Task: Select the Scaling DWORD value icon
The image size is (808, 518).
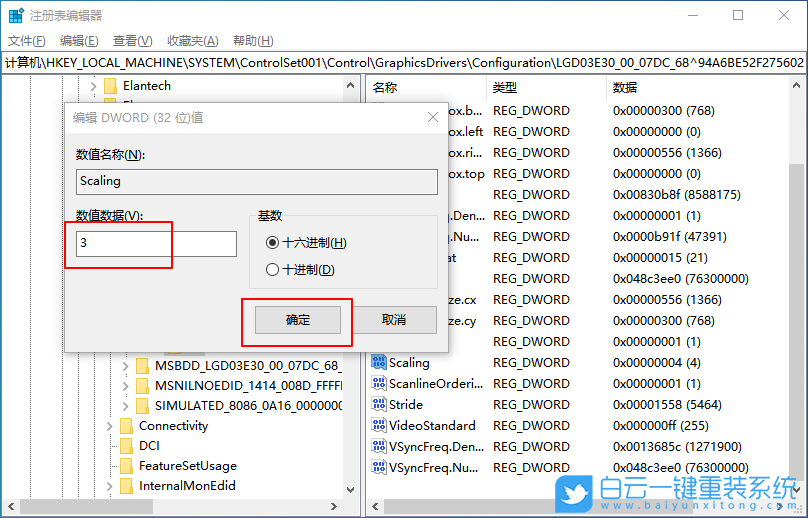Action: point(379,362)
